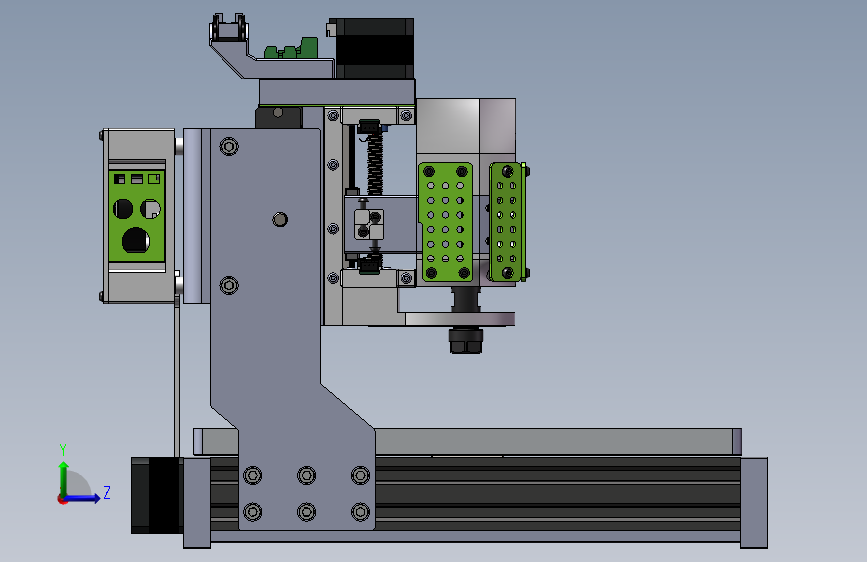867x562 pixels.
Task: Select the long gray work table plate
Action: tap(467, 441)
